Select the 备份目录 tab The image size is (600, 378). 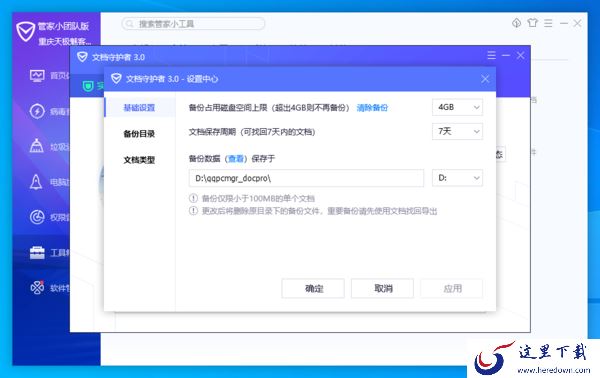click(x=139, y=134)
